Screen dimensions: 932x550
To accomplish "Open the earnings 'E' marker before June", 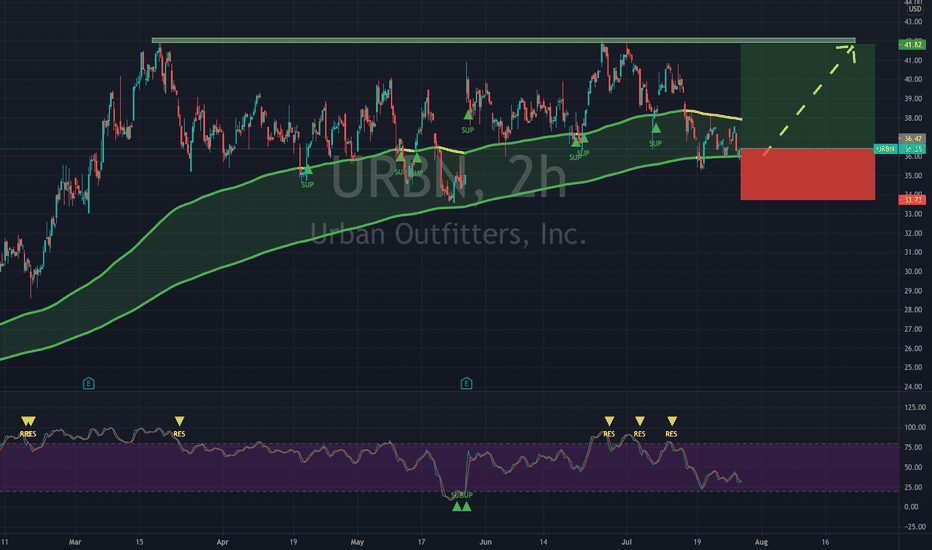I will coord(467,384).
